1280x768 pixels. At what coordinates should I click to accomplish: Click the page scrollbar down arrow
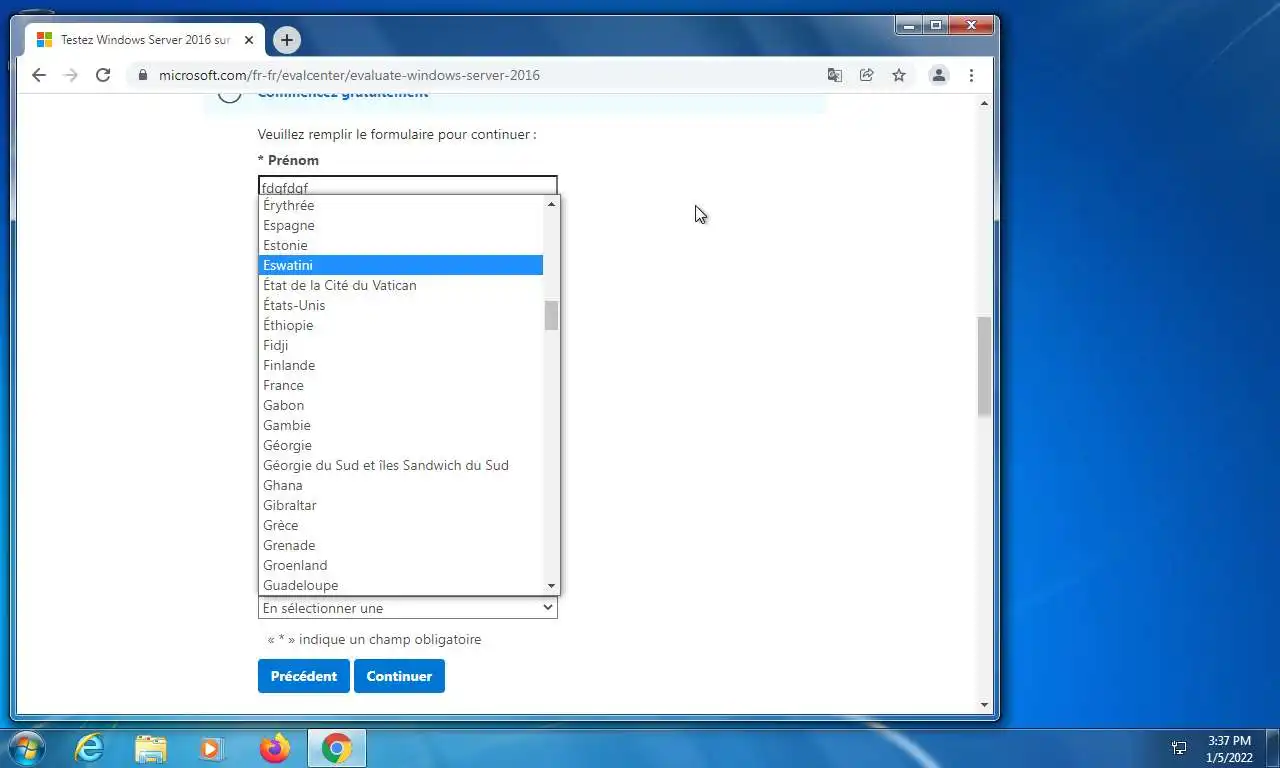[x=984, y=704]
